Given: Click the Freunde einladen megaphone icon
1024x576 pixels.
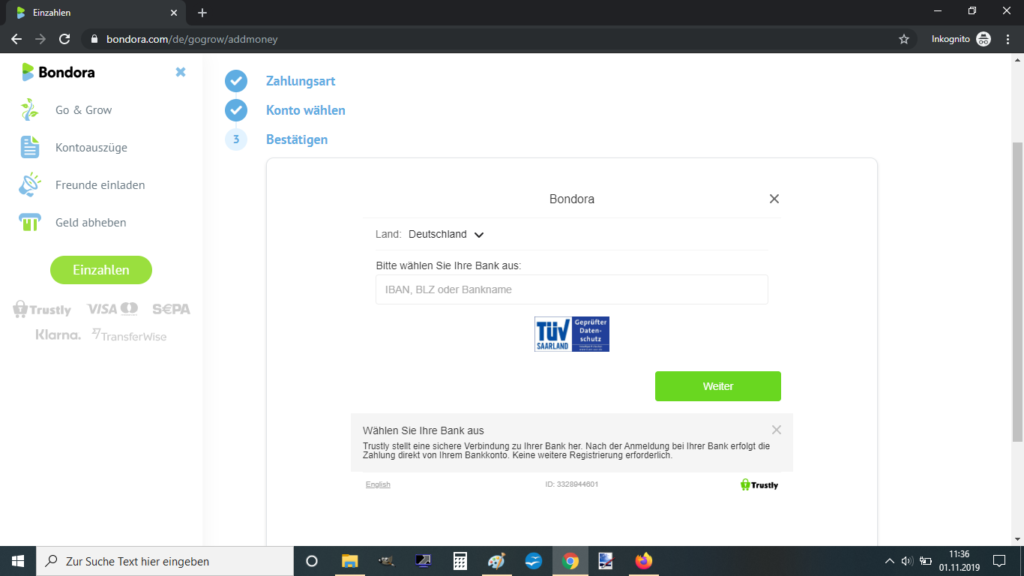Looking at the screenshot, I should (x=29, y=185).
